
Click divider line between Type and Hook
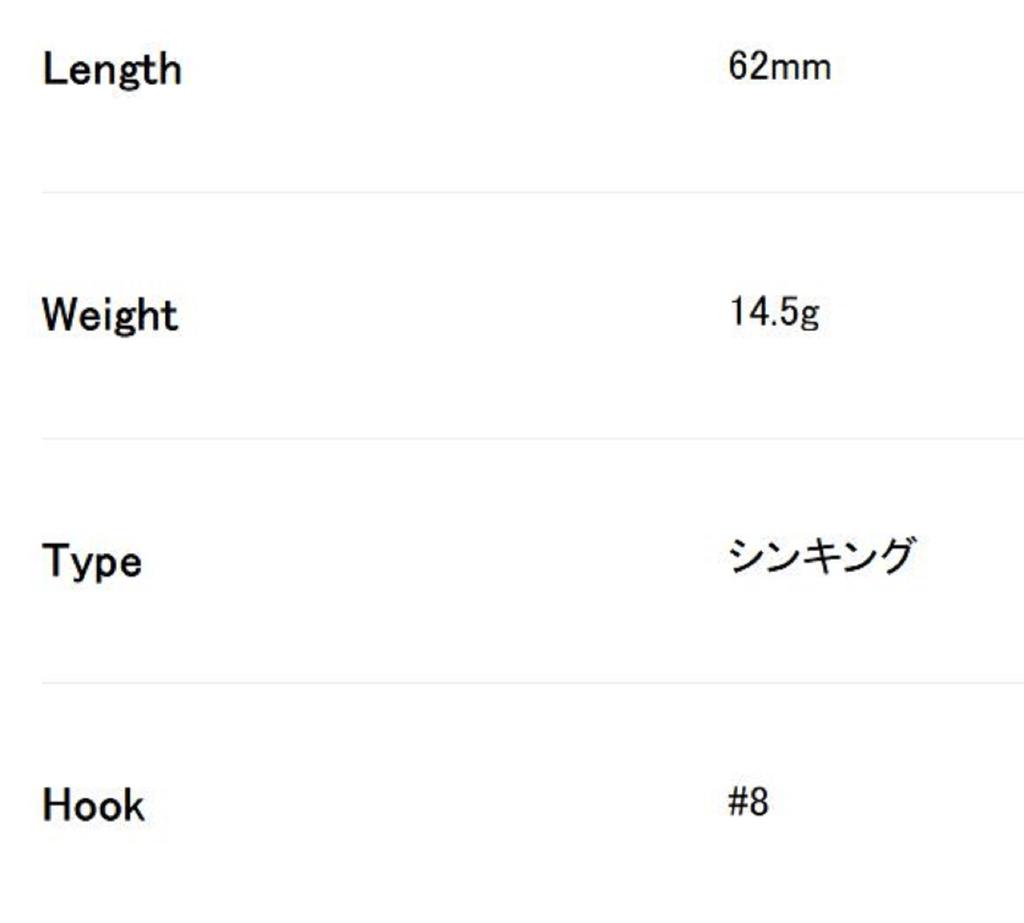[x=532, y=683]
